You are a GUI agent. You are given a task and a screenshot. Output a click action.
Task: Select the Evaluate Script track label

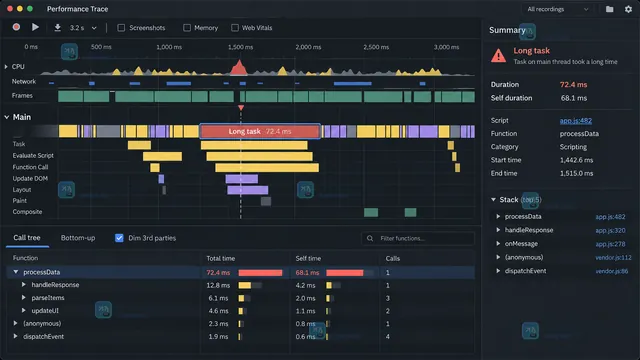(33, 156)
